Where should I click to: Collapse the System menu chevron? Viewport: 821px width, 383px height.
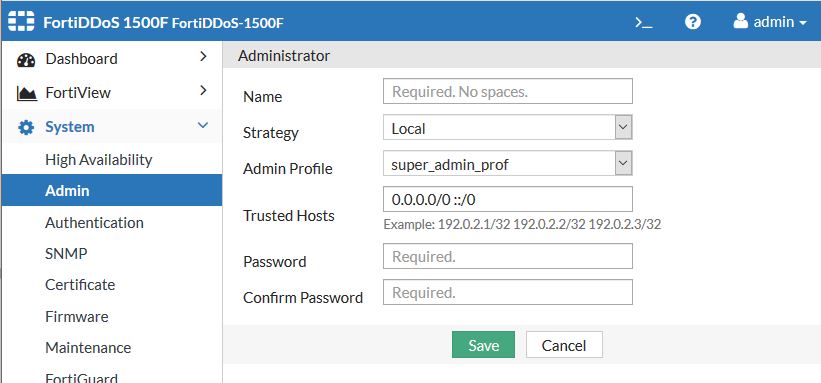coord(203,125)
